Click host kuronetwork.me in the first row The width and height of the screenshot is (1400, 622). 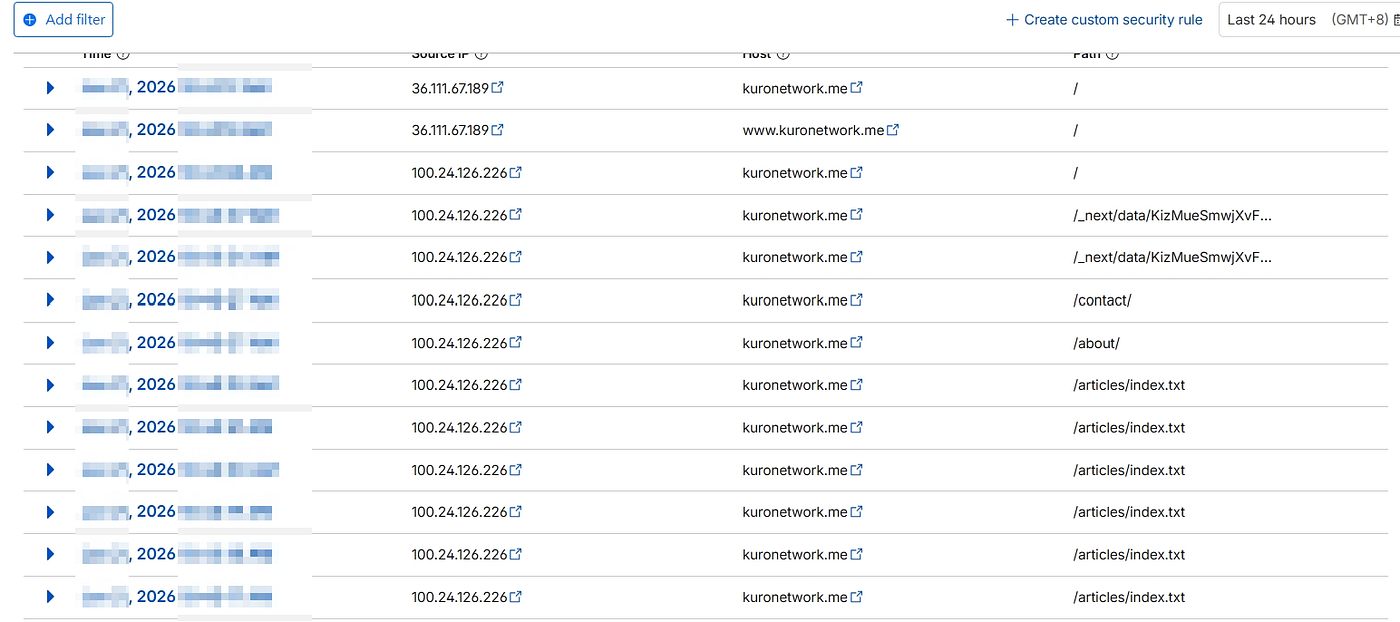tap(795, 88)
